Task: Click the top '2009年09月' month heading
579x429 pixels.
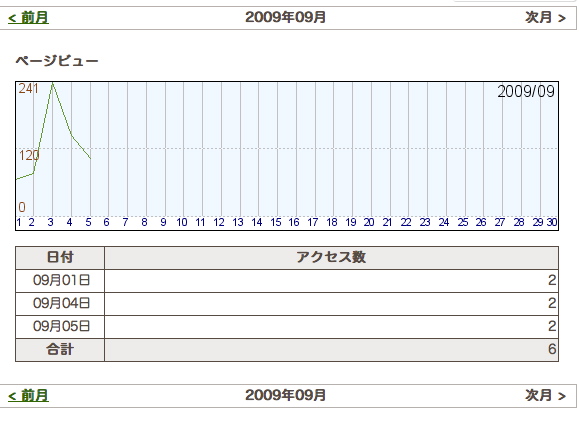Action: (x=285, y=17)
